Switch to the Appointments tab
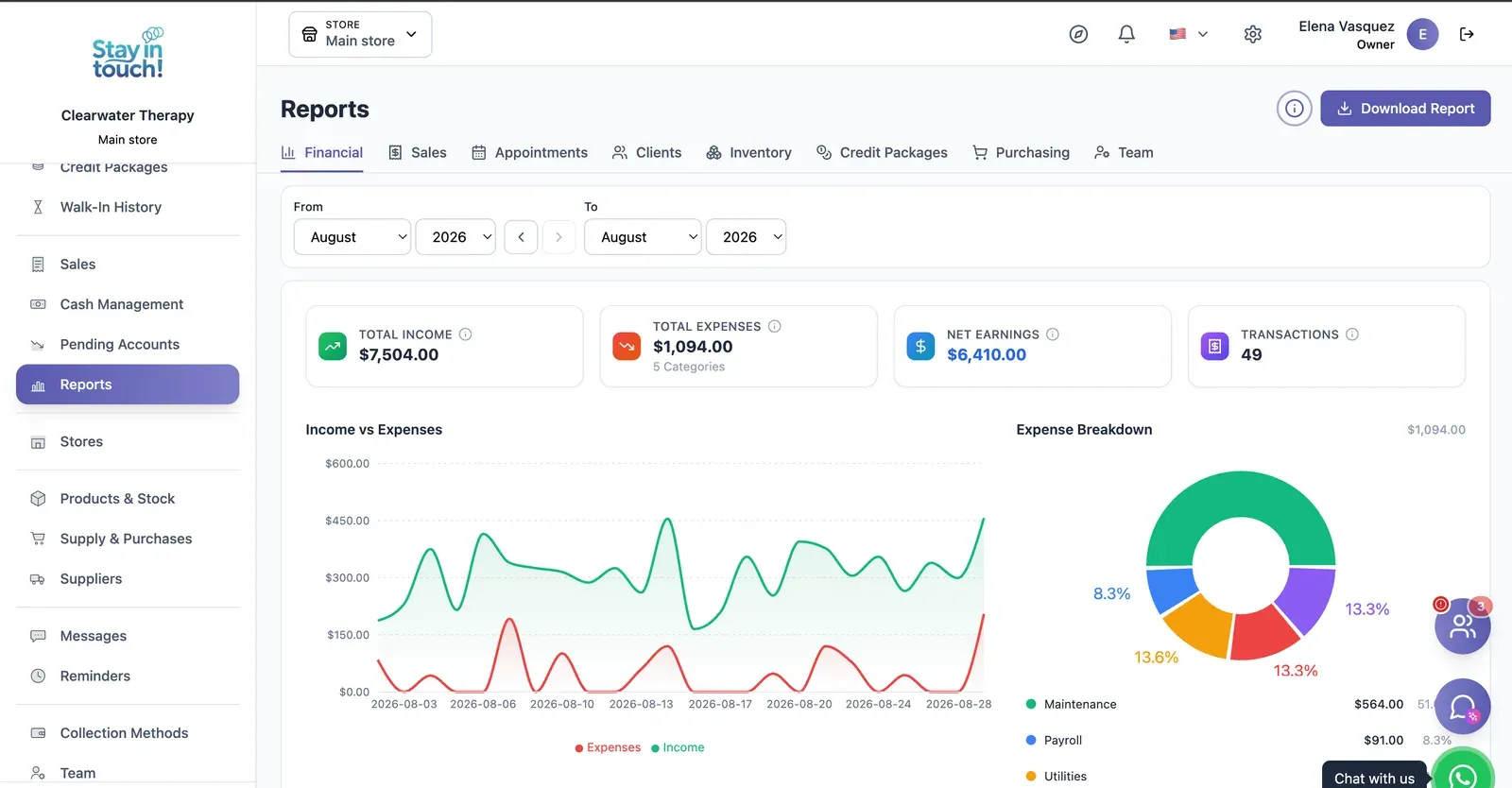The height and width of the screenshot is (788, 1512). pos(529,152)
